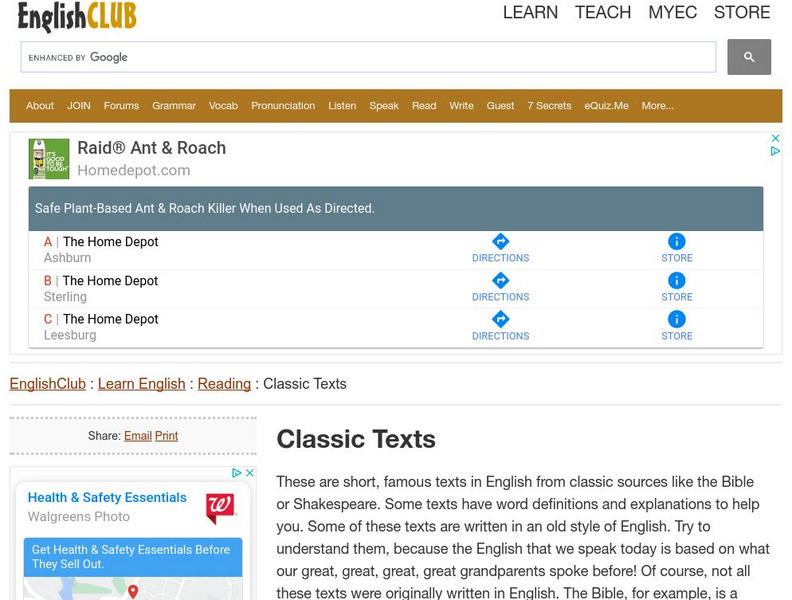
Task: Open 7 Secrets in the navigation bar
Action: point(549,106)
